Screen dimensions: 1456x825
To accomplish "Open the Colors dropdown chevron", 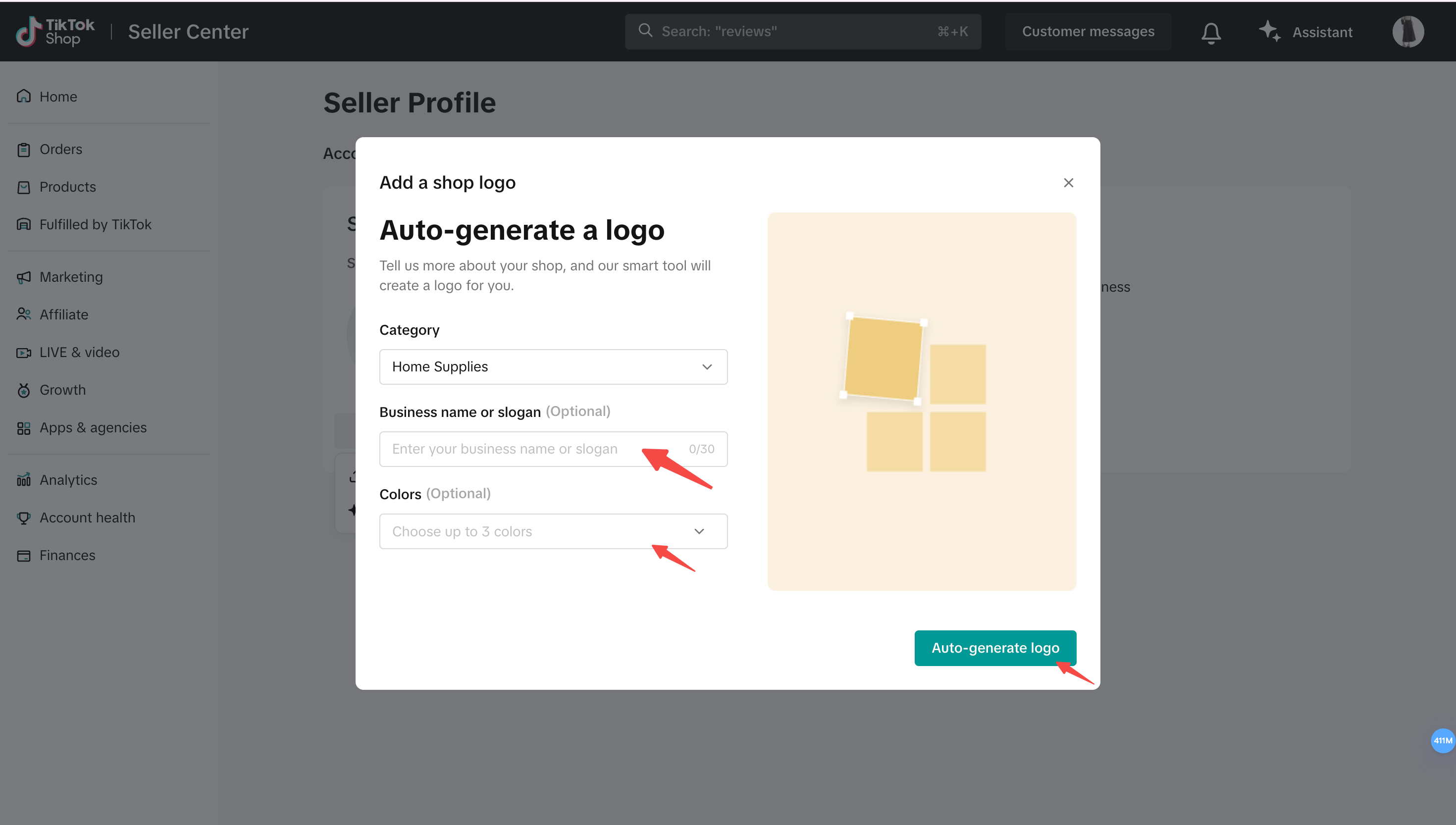I will point(699,531).
